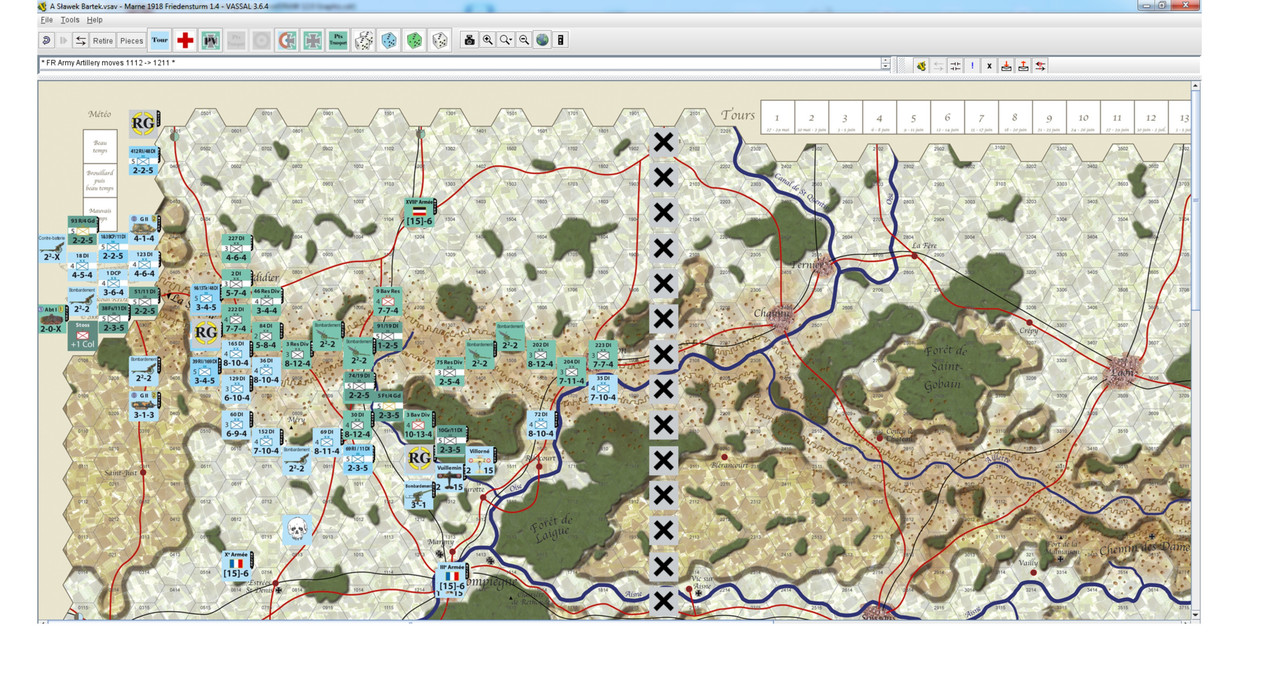Open the File menu

[47, 20]
